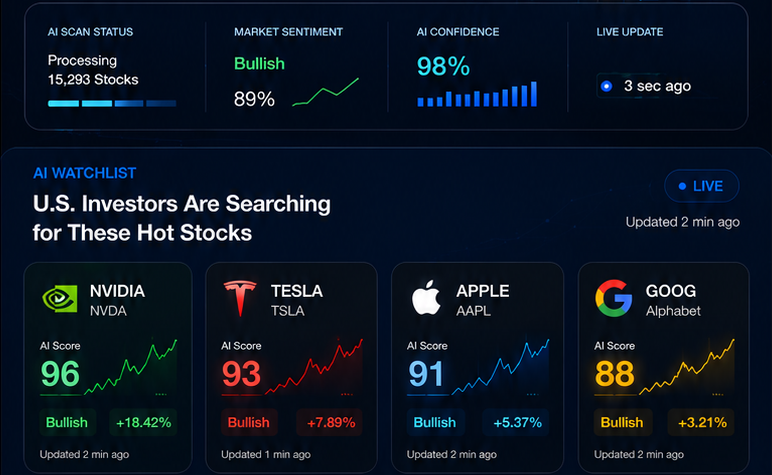Click the green Market Sentiment trend line
The image size is (772, 475).
coord(325,92)
